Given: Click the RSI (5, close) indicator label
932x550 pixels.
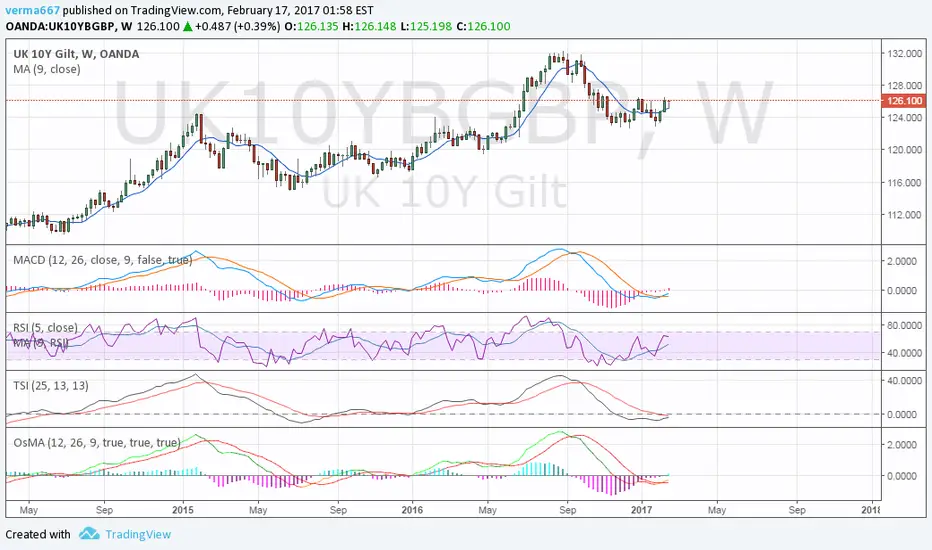Looking at the screenshot, I should (45, 328).
